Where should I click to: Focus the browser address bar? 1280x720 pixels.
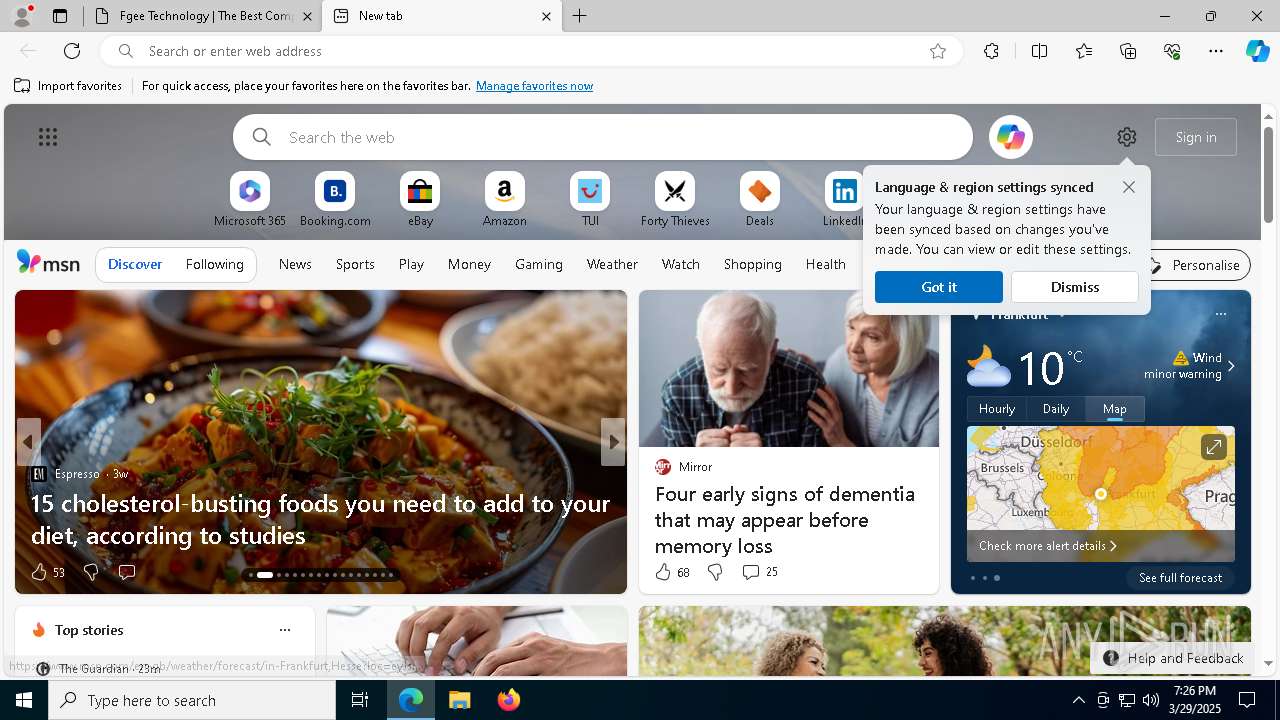click(530, 51)
